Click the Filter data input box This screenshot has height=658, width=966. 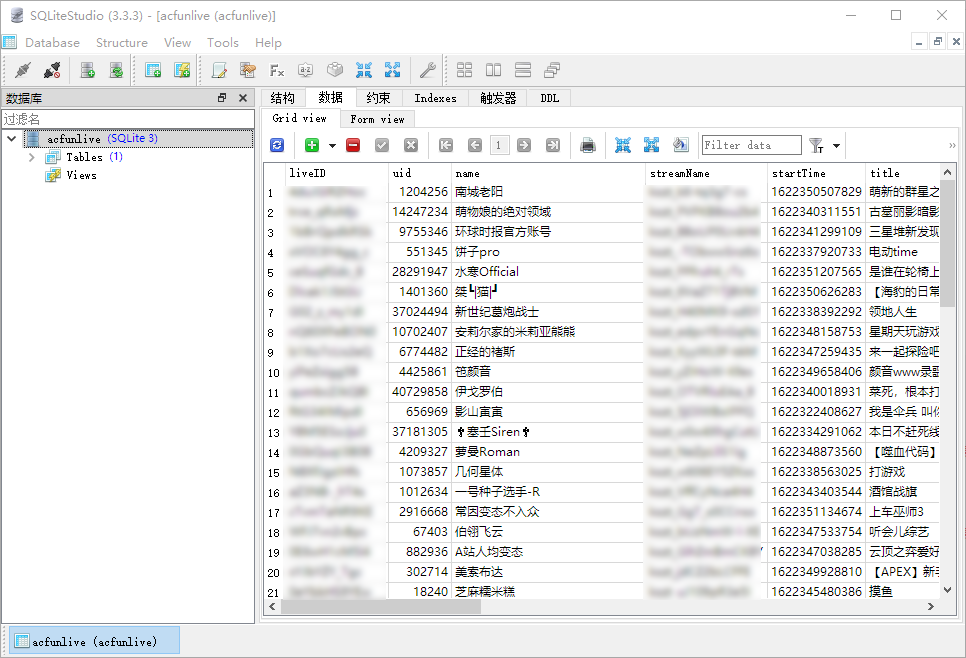point(752,145)
